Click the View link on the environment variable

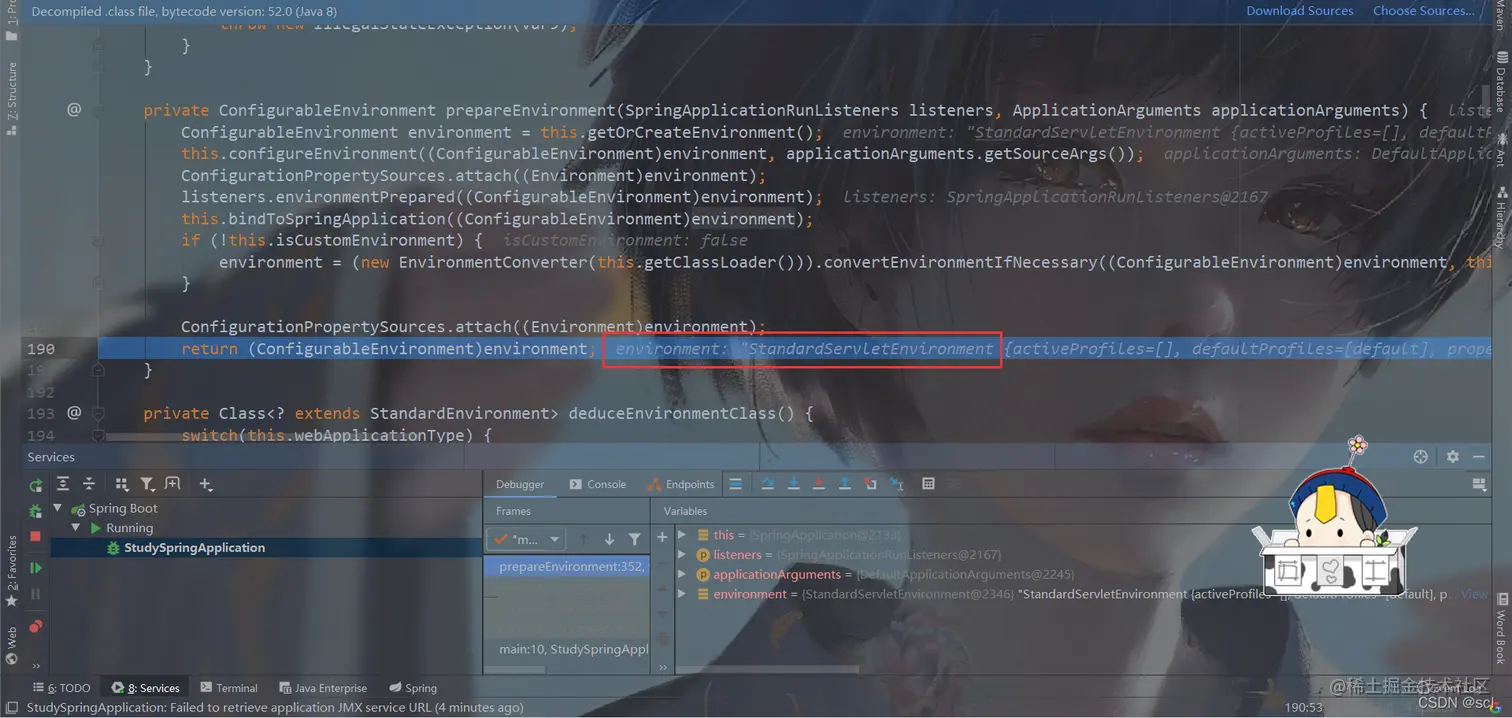(1474, 594)
